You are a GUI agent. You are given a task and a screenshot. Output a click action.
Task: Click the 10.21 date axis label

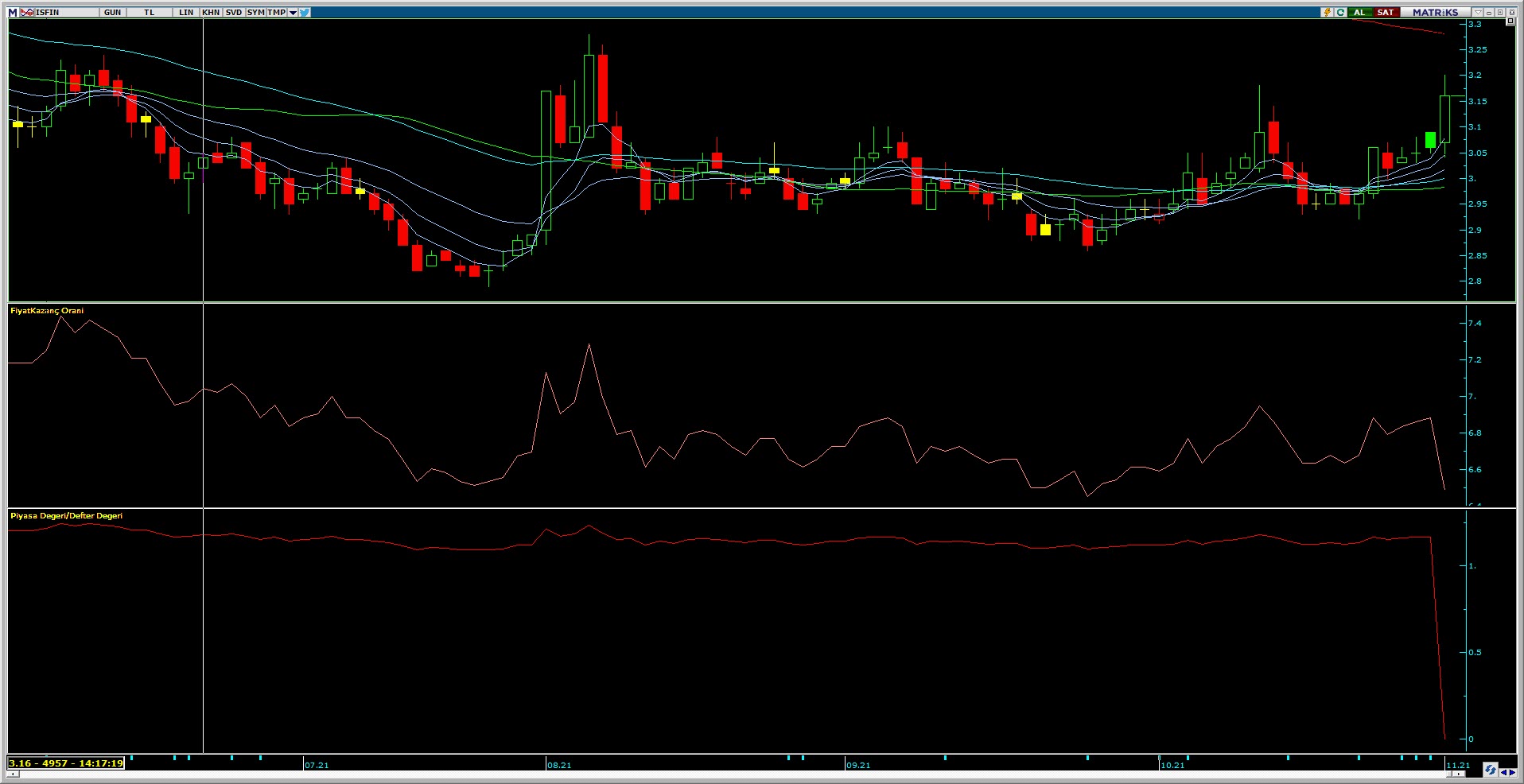click(x=1172, y=765)
